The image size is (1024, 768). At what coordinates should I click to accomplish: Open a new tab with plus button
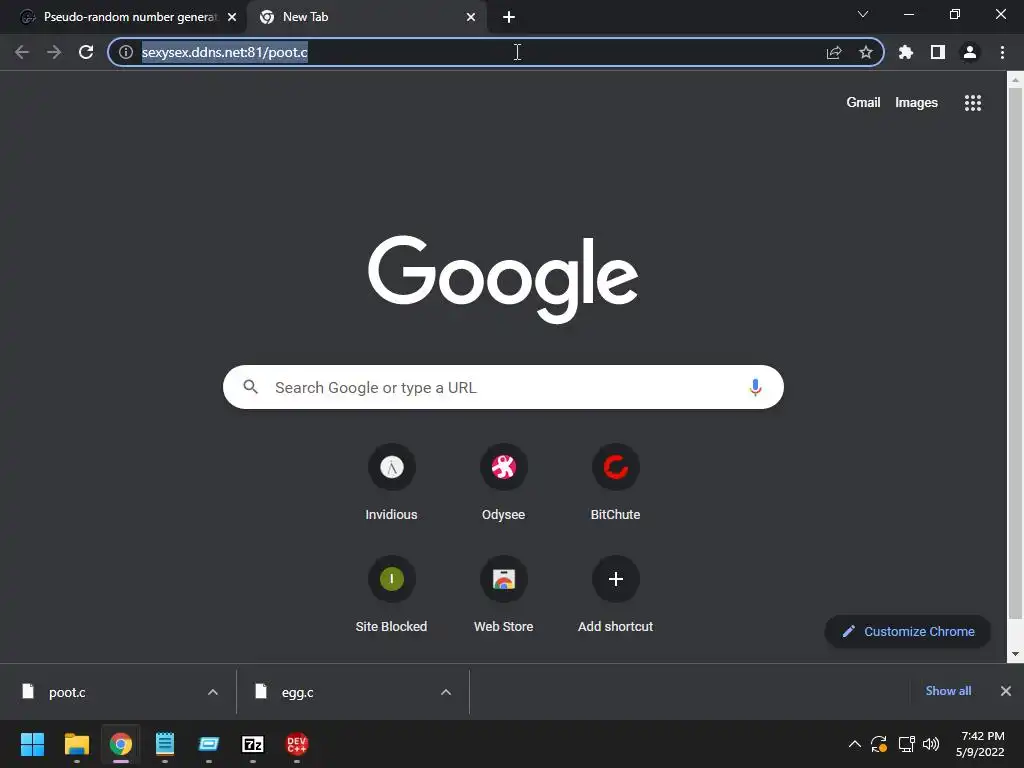(x=509, y=17)
